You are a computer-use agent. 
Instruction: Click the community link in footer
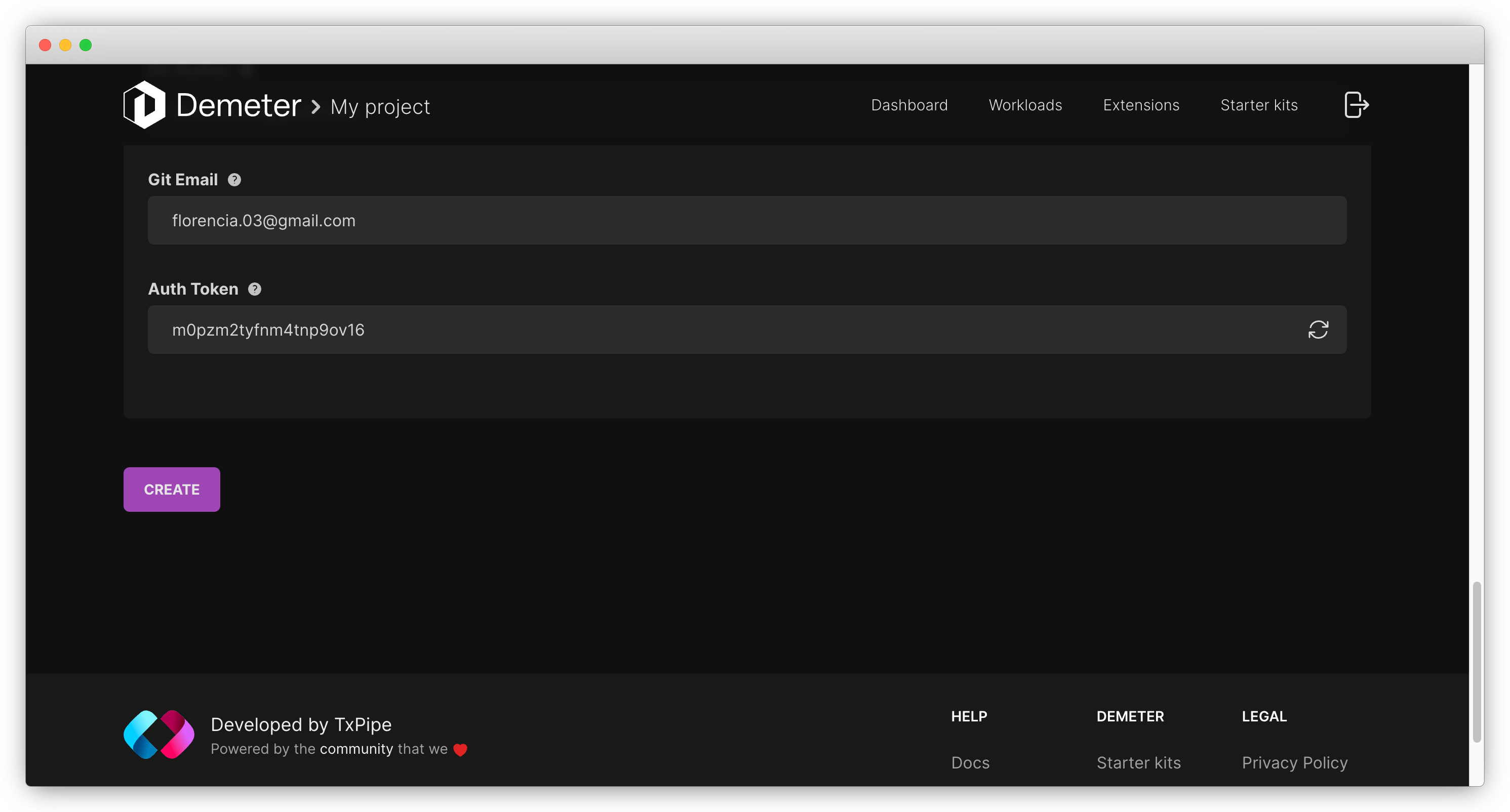[356, 749]
